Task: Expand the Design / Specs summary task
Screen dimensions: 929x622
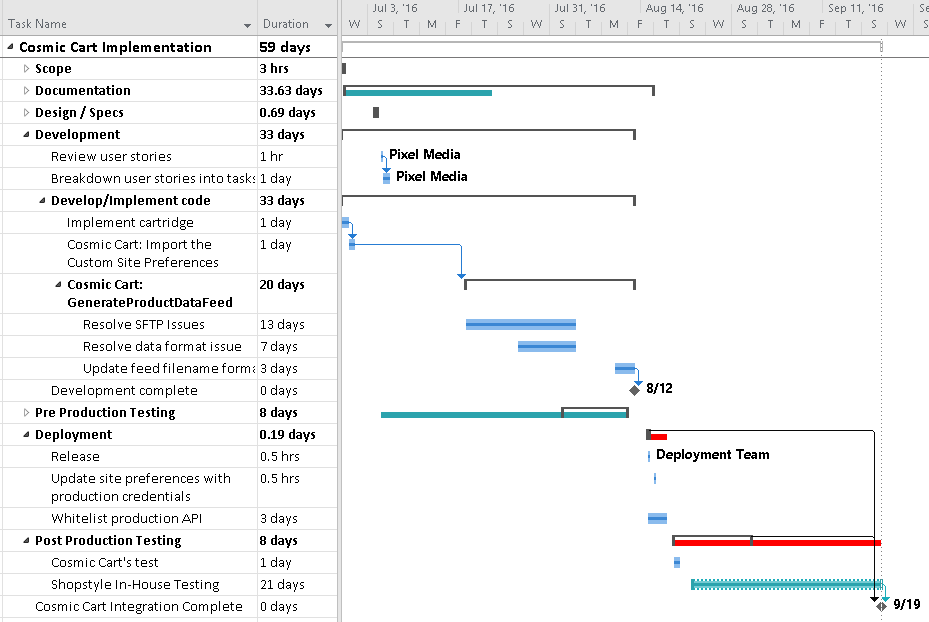Action: [x=26, y=113]
